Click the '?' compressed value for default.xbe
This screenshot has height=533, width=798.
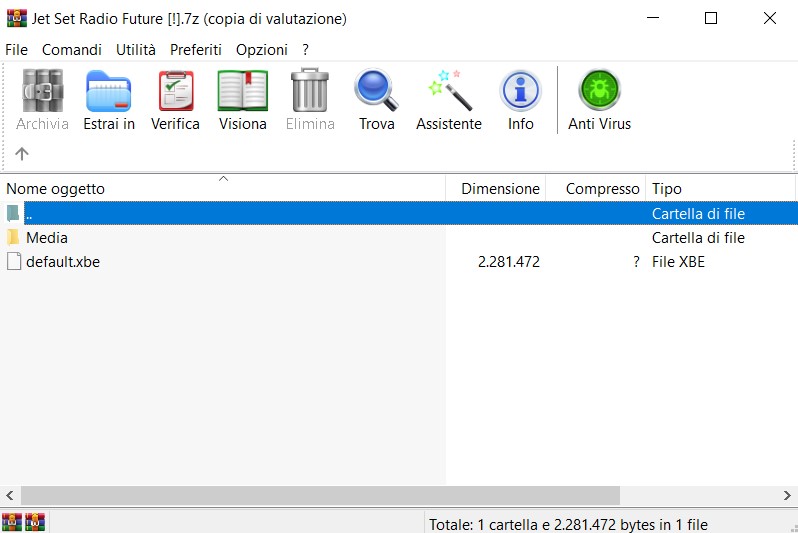click(x=636, y=262)
